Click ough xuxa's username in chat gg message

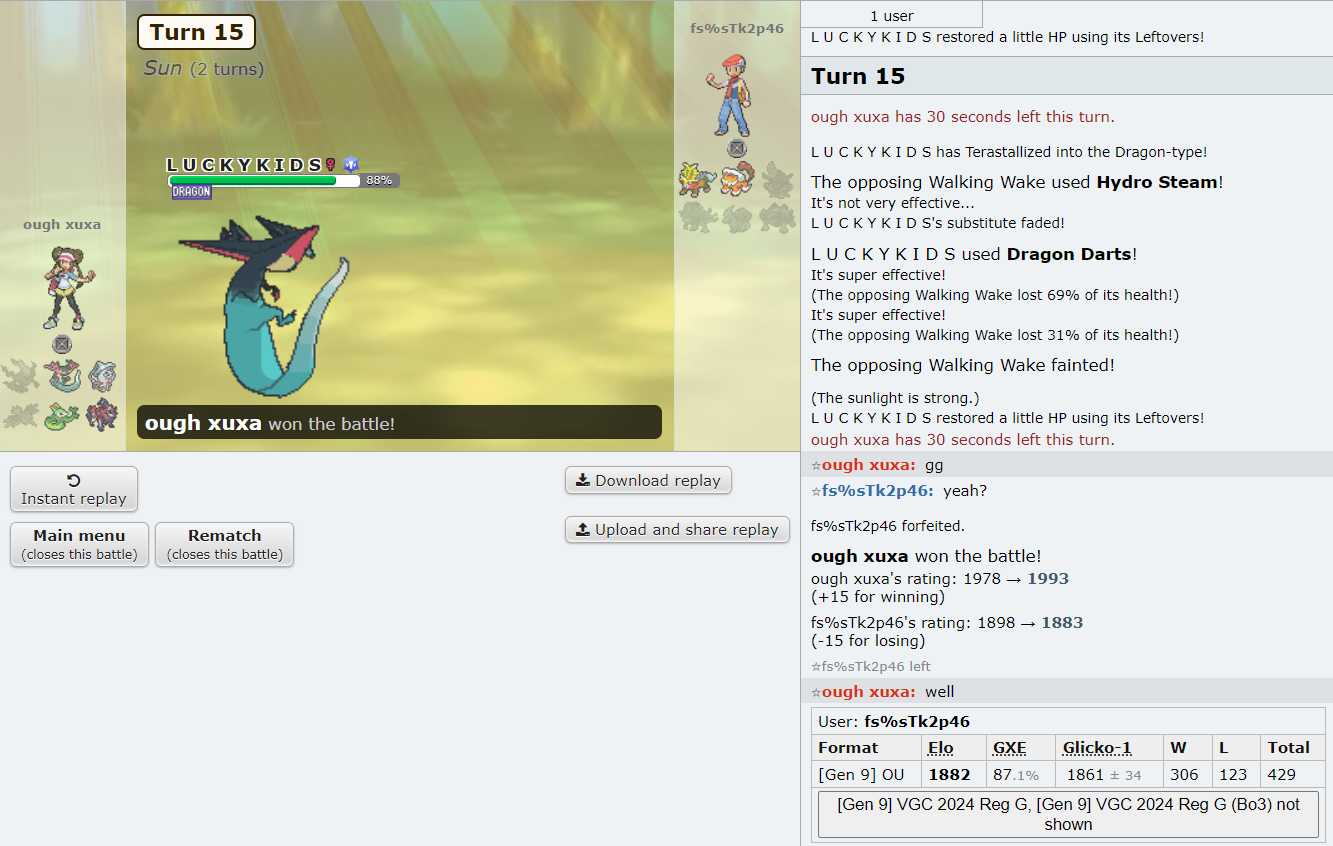868,465
